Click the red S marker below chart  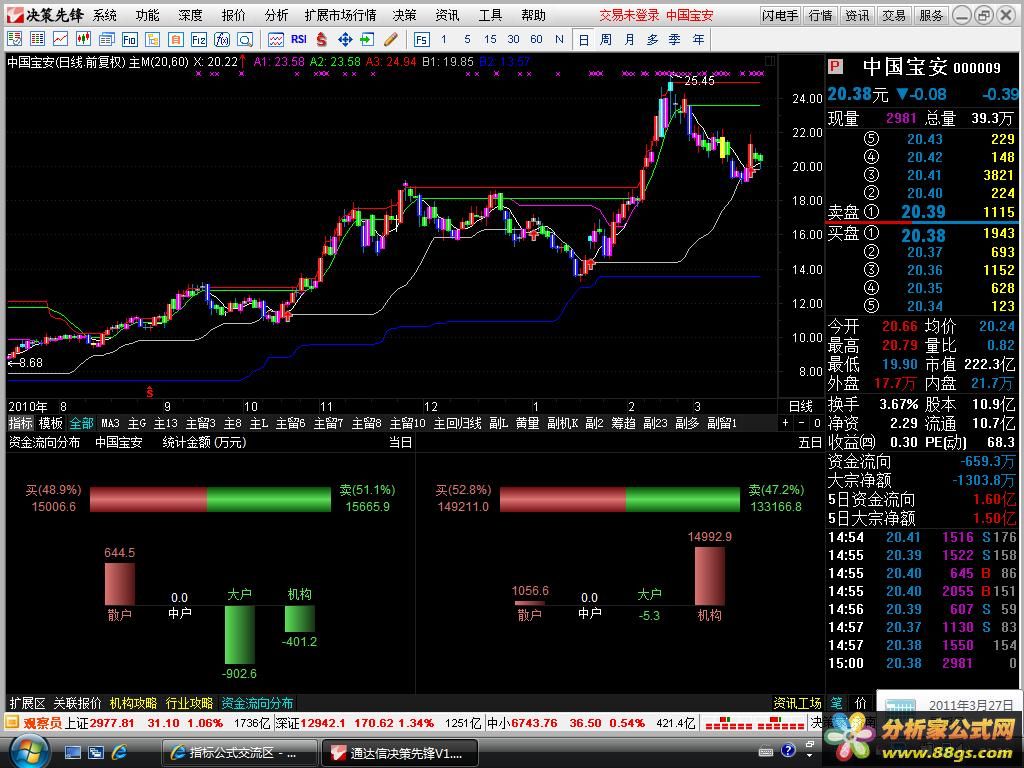pyautogui.click(x=150, y=392)
